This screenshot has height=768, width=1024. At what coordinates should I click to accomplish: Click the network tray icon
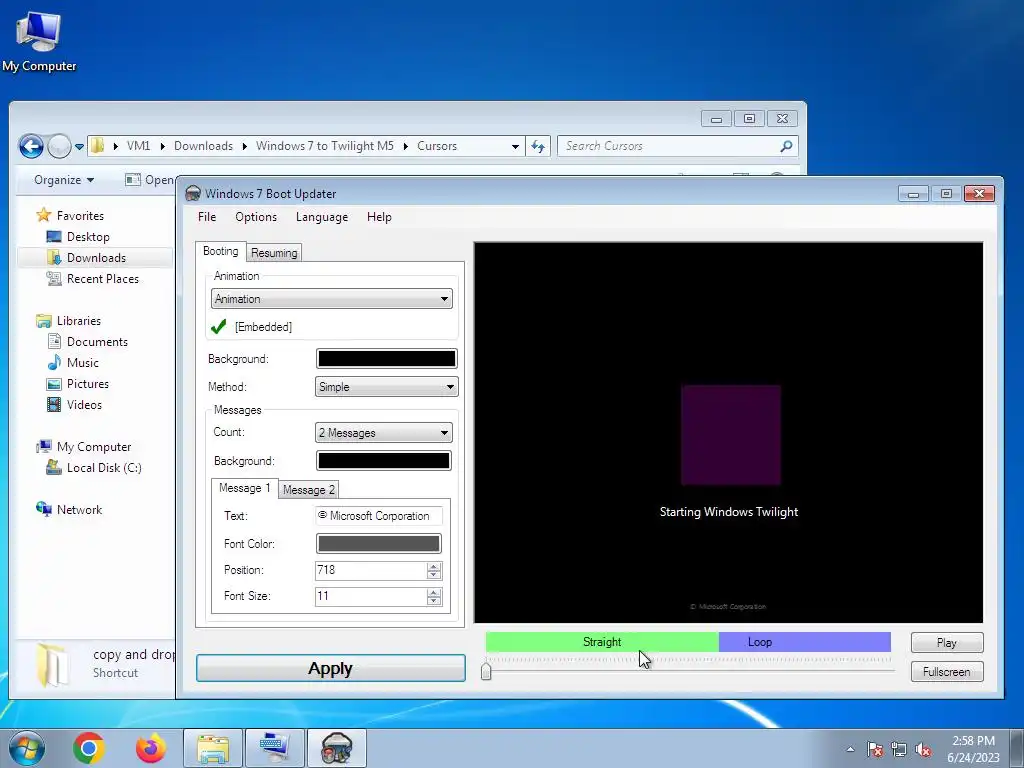899,749
